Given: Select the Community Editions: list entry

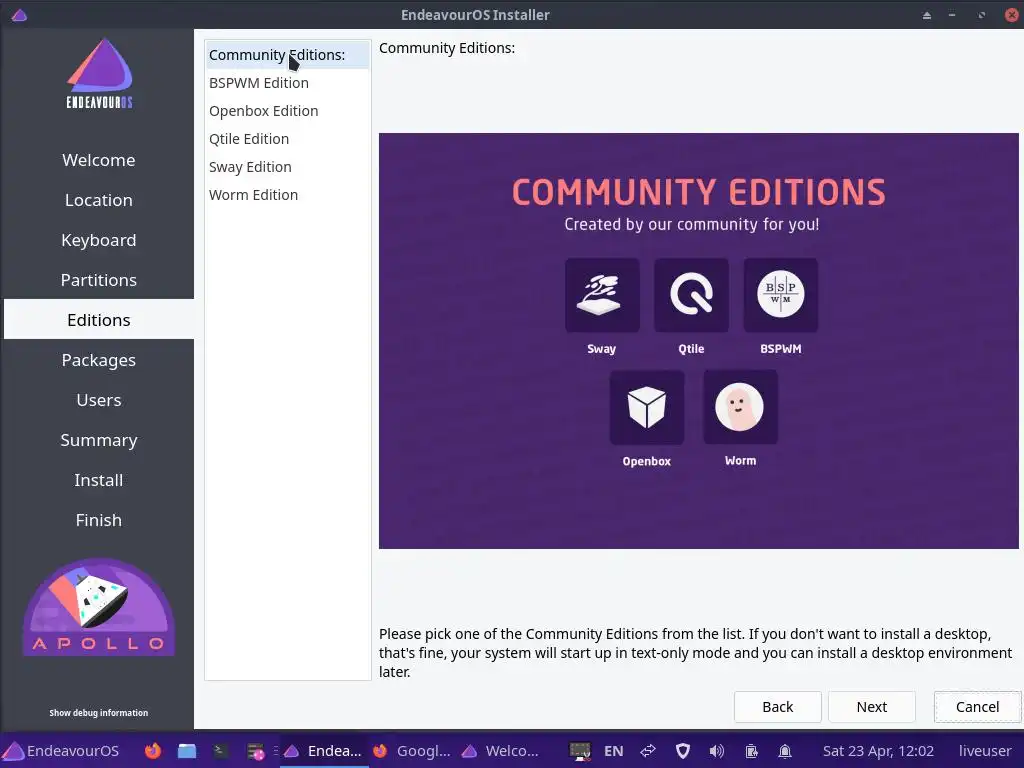Looking at the screenshot, I should [287, 55].
